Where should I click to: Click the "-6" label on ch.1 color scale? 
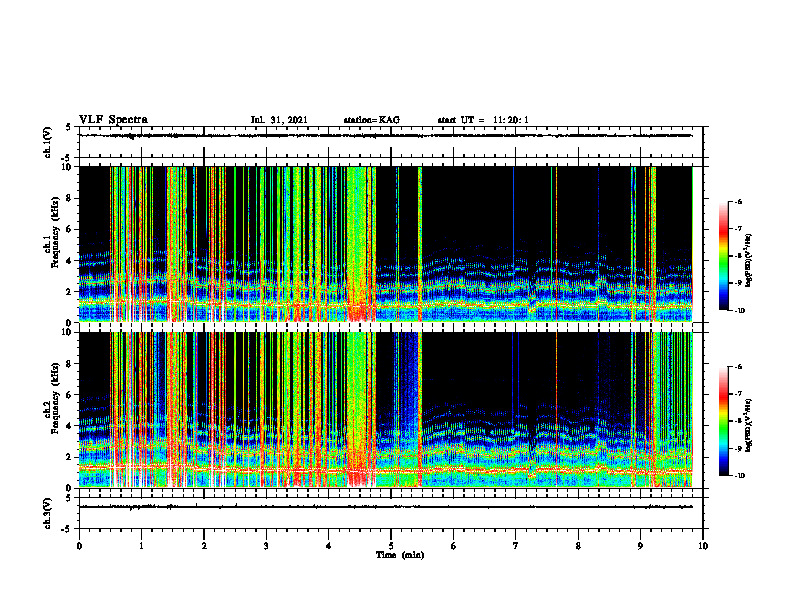(x=738, y=201)
